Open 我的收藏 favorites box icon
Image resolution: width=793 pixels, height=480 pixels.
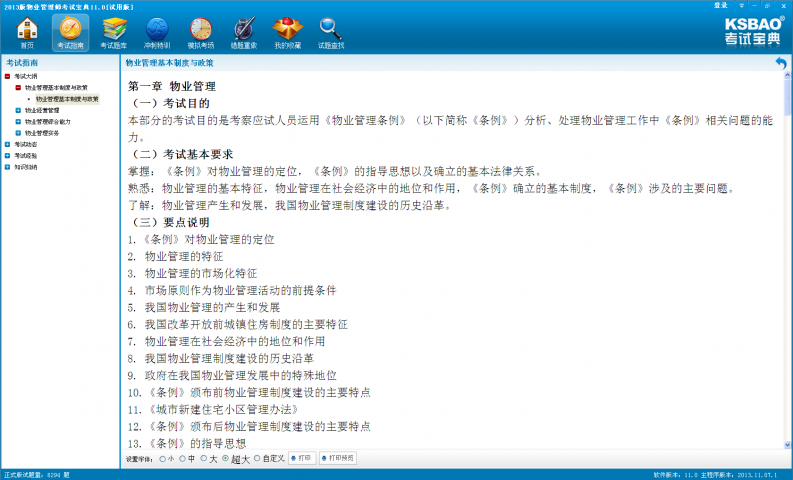[x=287, y=33]
